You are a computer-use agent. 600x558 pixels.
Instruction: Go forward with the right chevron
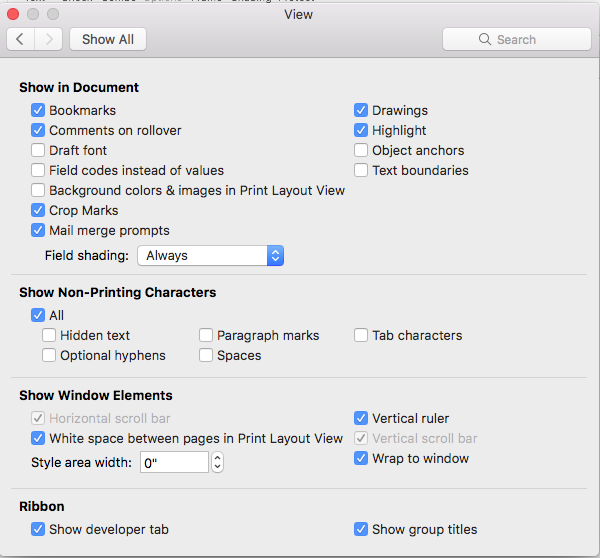coord(49,39)
